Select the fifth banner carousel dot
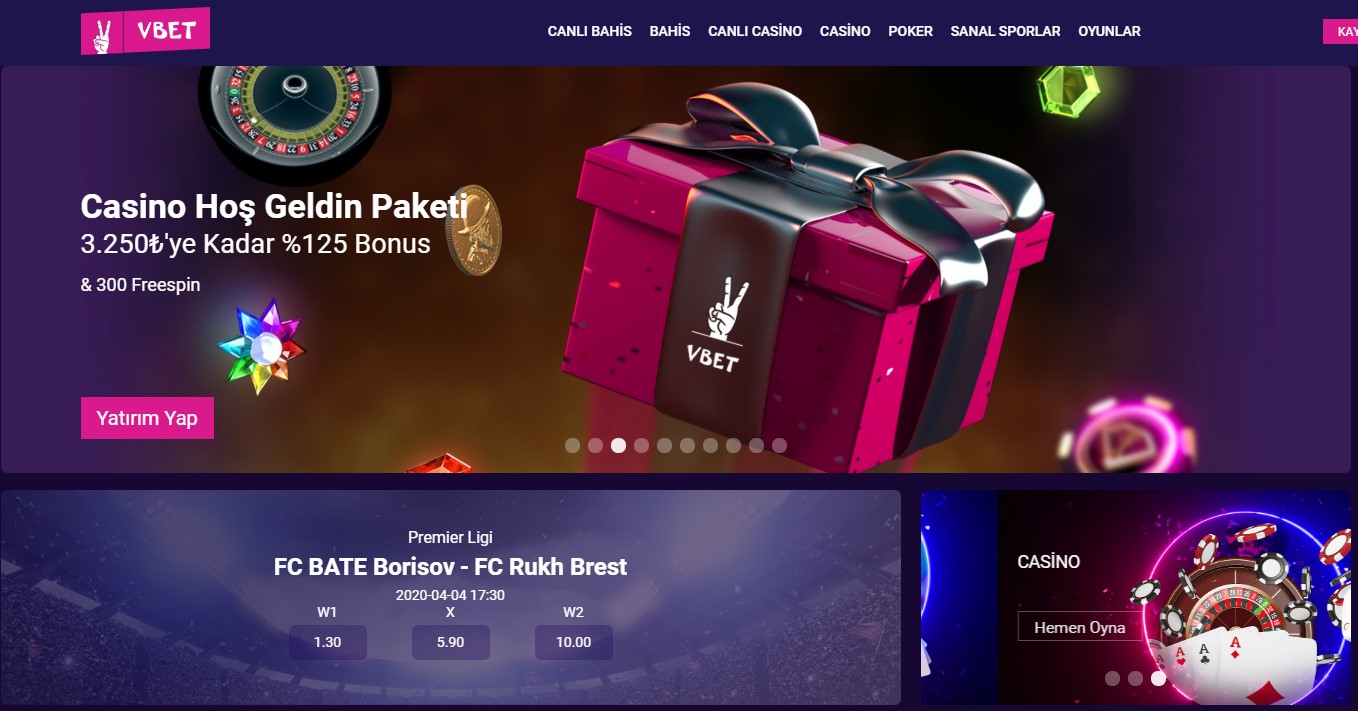 [664, 446]
